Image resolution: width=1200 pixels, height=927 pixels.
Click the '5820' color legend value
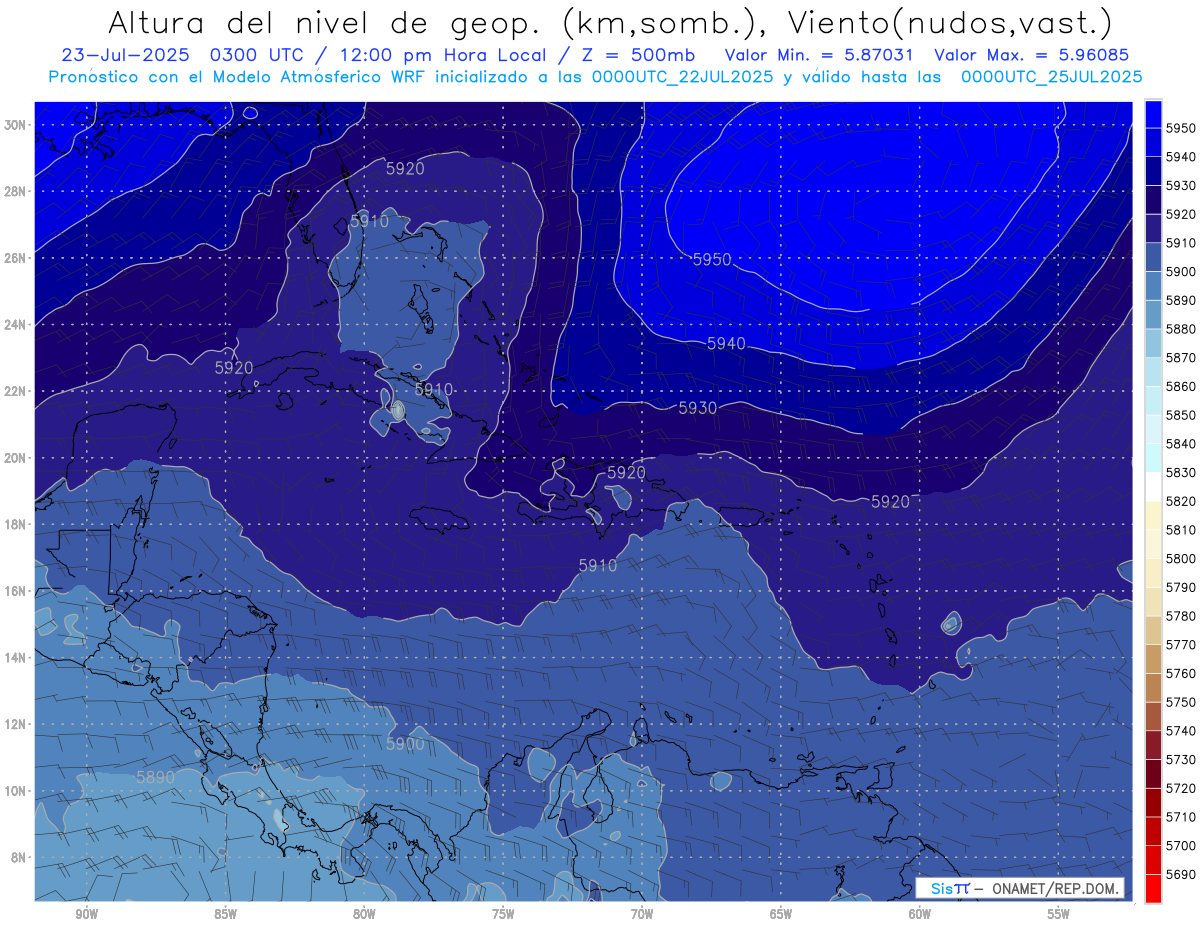pyautogui.click(x=1180, y=500)
